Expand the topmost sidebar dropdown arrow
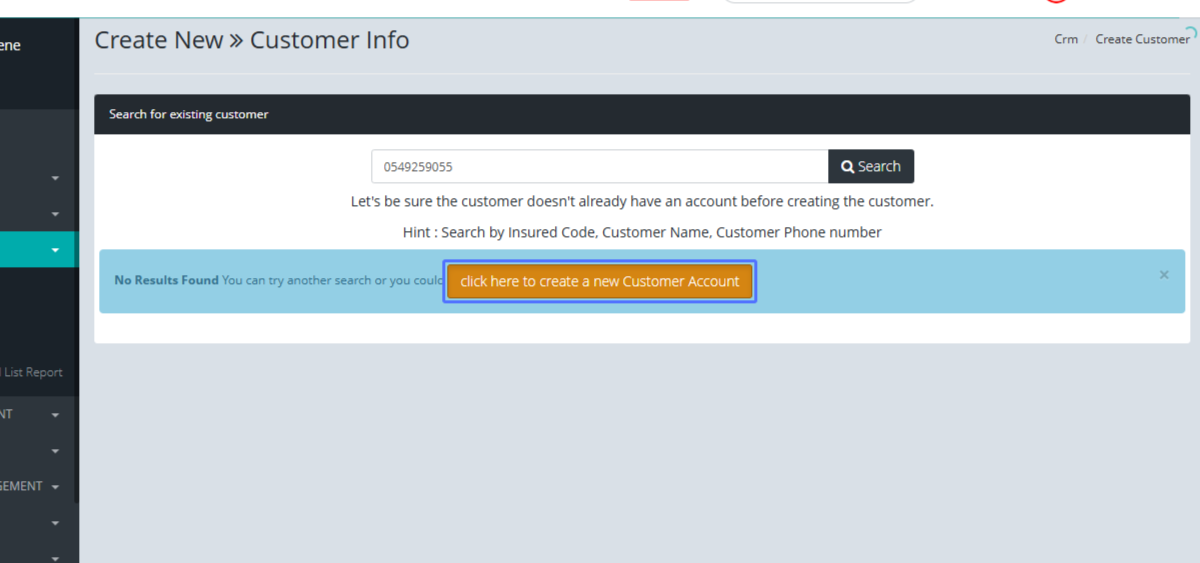Screen dimensions: 1200x563 [x=55, y=178]
